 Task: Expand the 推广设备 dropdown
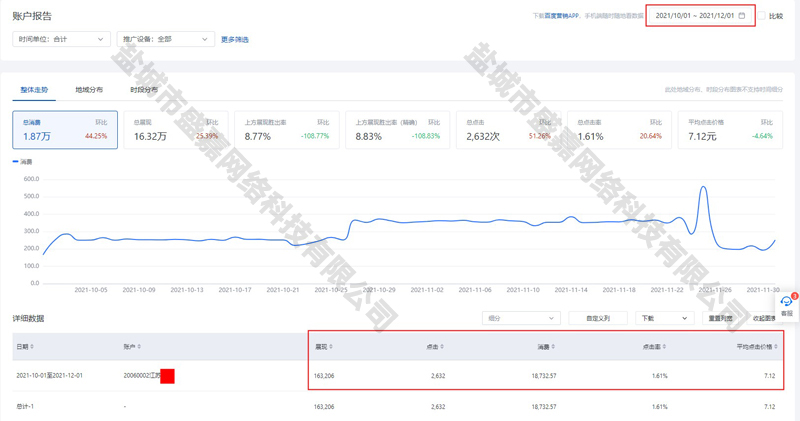coord(165,39)
